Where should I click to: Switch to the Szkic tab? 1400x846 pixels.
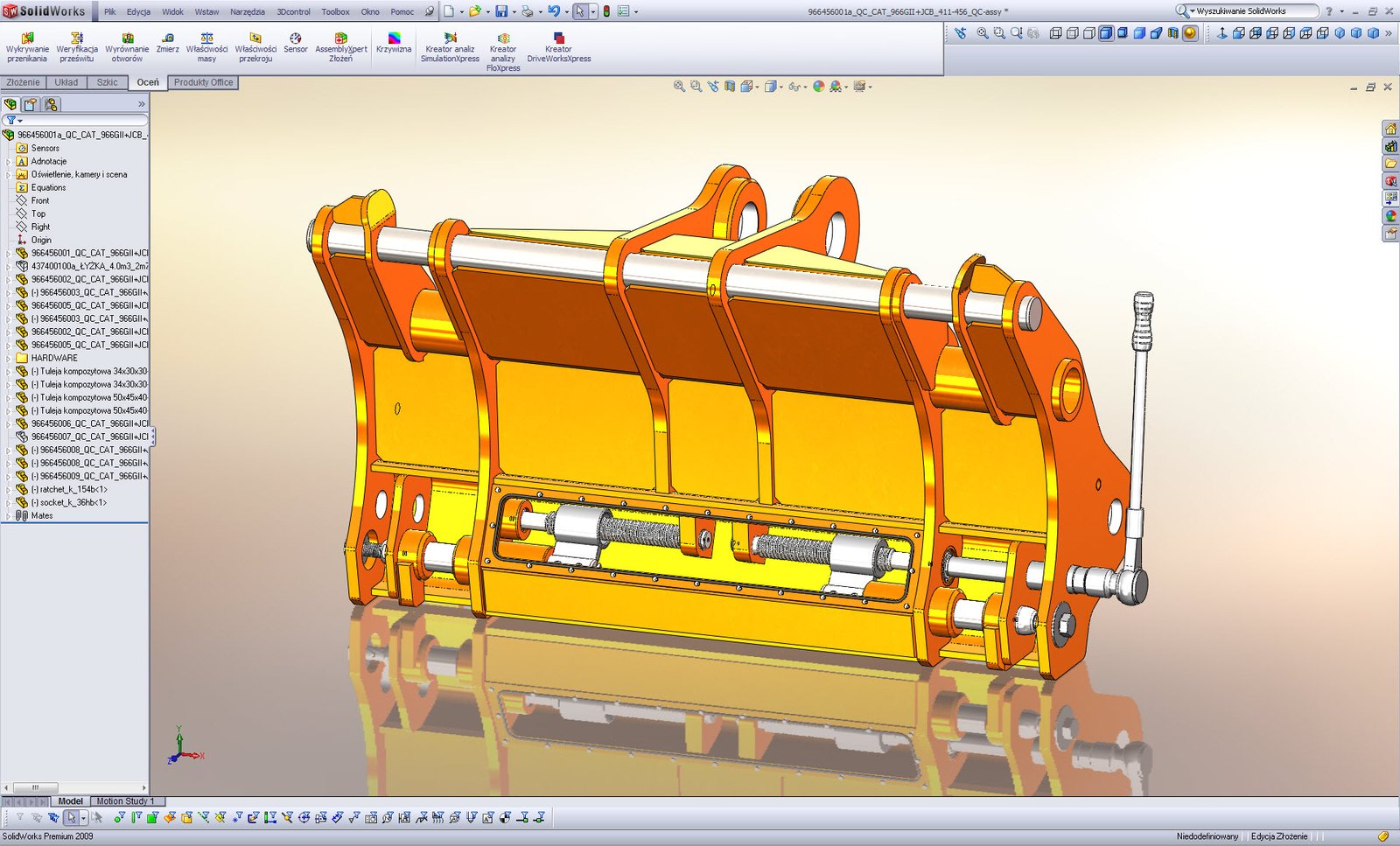point(107,82)
